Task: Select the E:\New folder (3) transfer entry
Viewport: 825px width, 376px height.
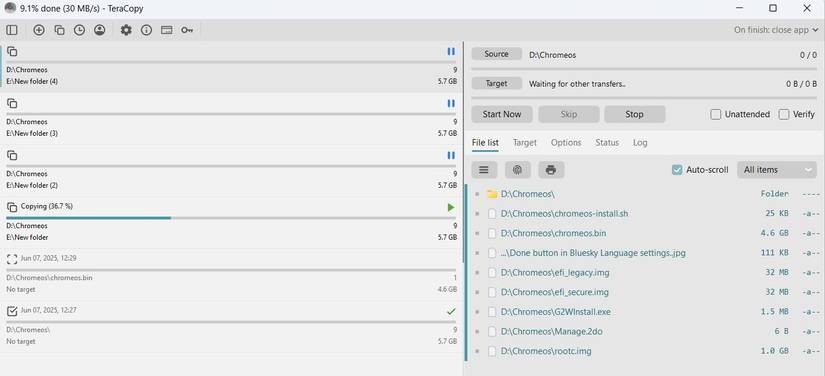Action: [232, 119]
